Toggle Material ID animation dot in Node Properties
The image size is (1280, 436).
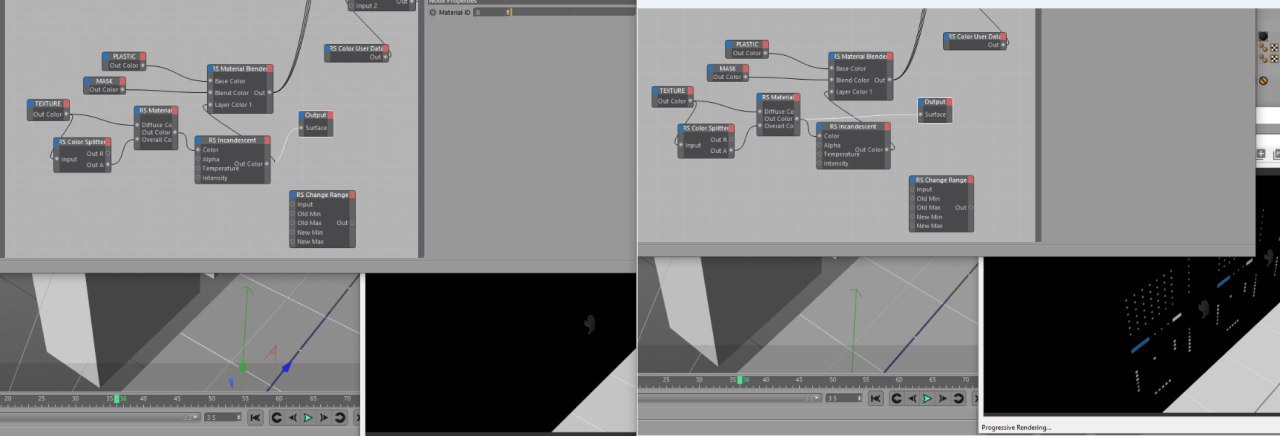(x=433, y=12)
